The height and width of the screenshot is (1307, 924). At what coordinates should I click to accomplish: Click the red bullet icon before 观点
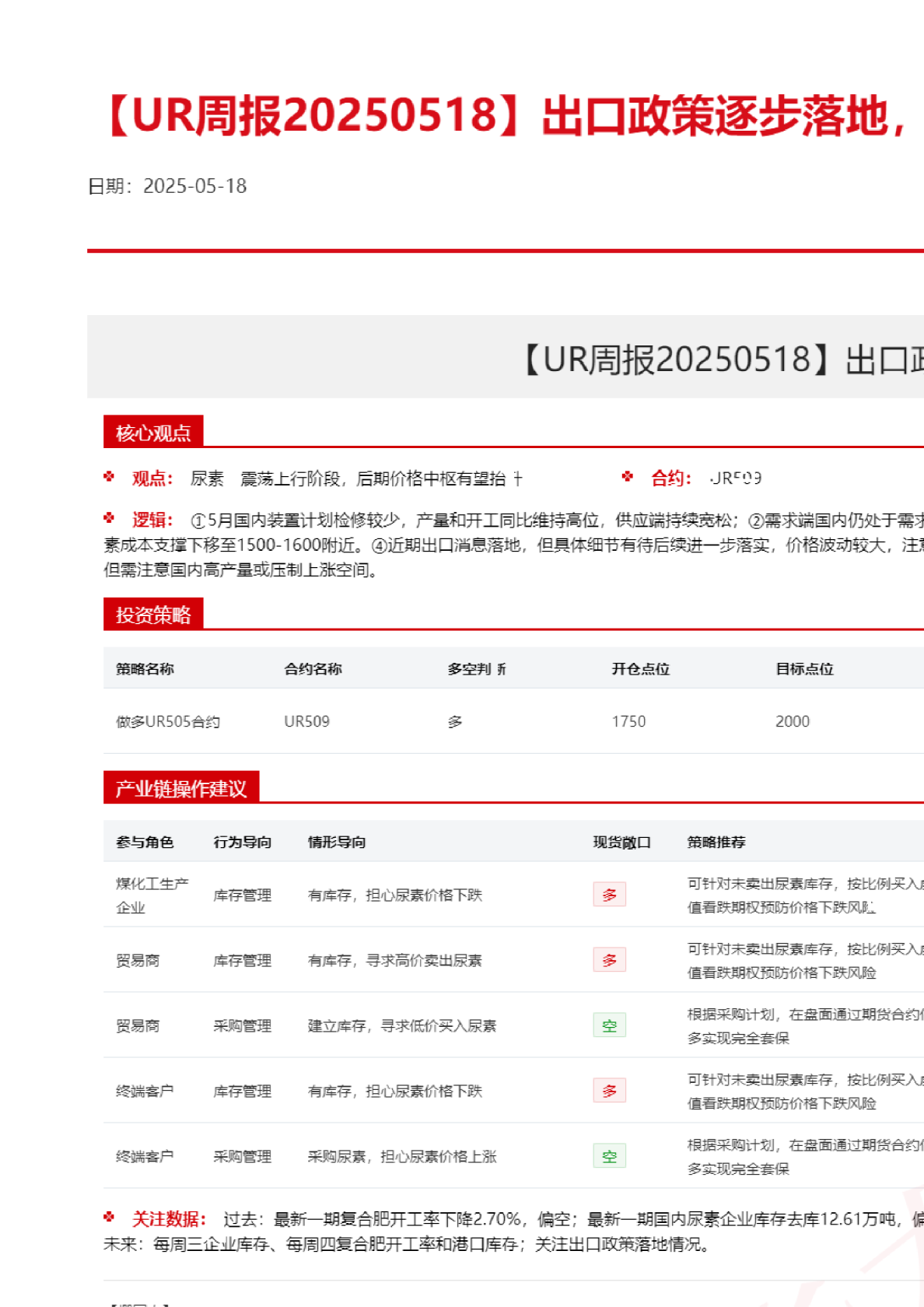point(109,477)
